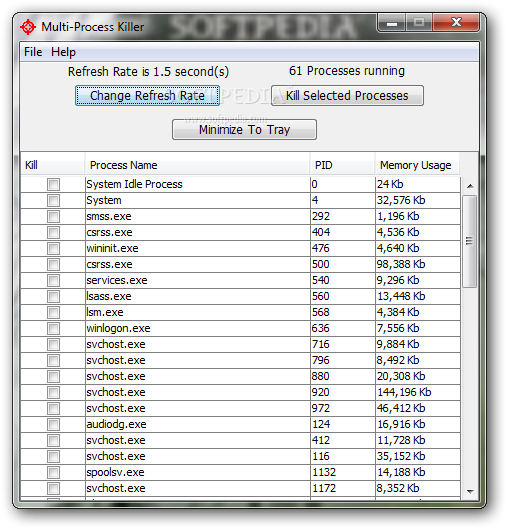
Task: Click PID cell 568
Action: point(320,312)
